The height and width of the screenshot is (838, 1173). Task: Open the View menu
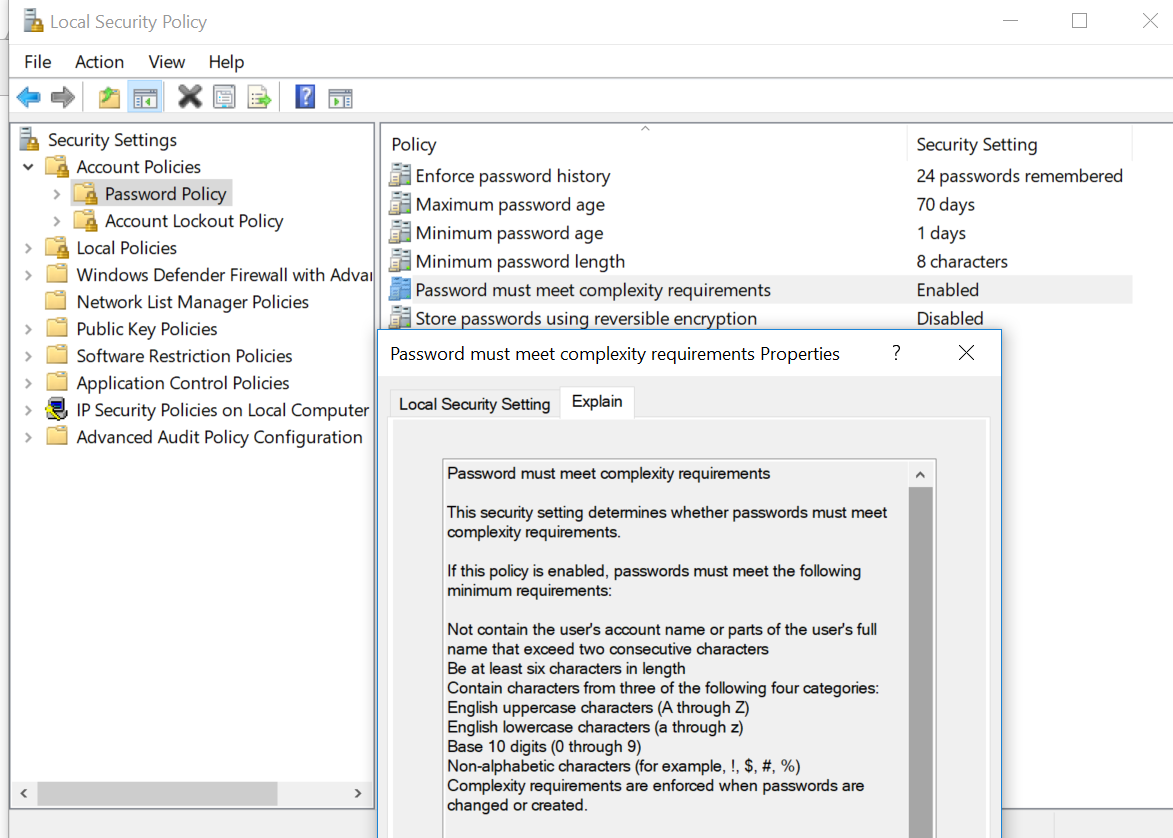pyautogui.click(x=167, y=61)
